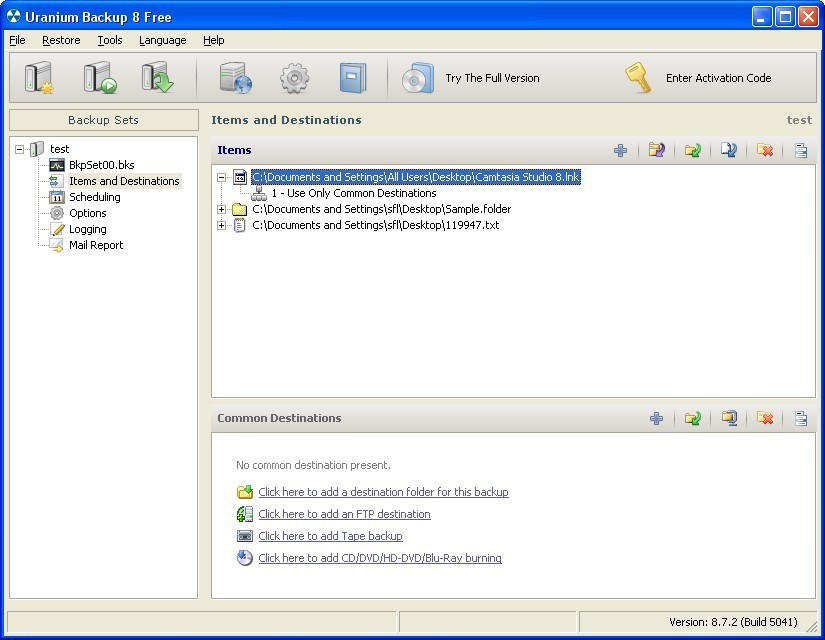Open the backup execution with shutdown icon
Screen dimensions: 825x640
[x=159, y=78]
